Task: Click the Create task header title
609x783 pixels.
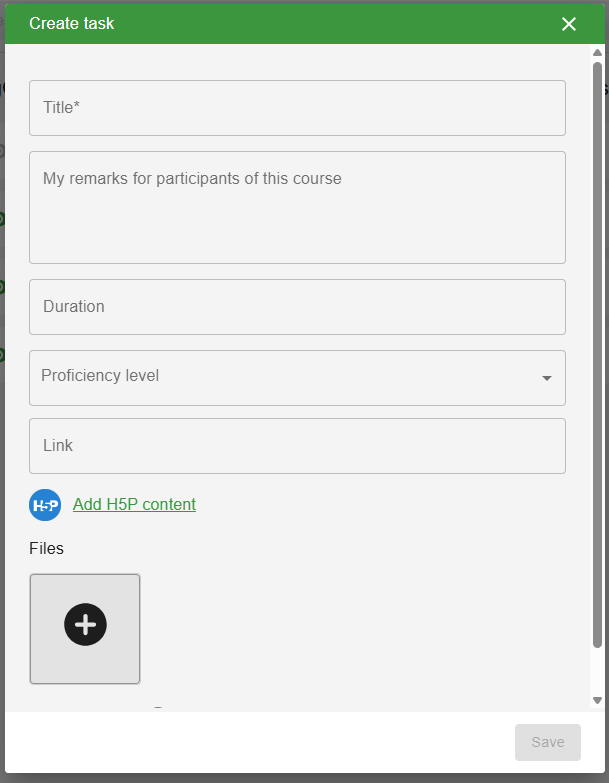Action: click(72, 23)
